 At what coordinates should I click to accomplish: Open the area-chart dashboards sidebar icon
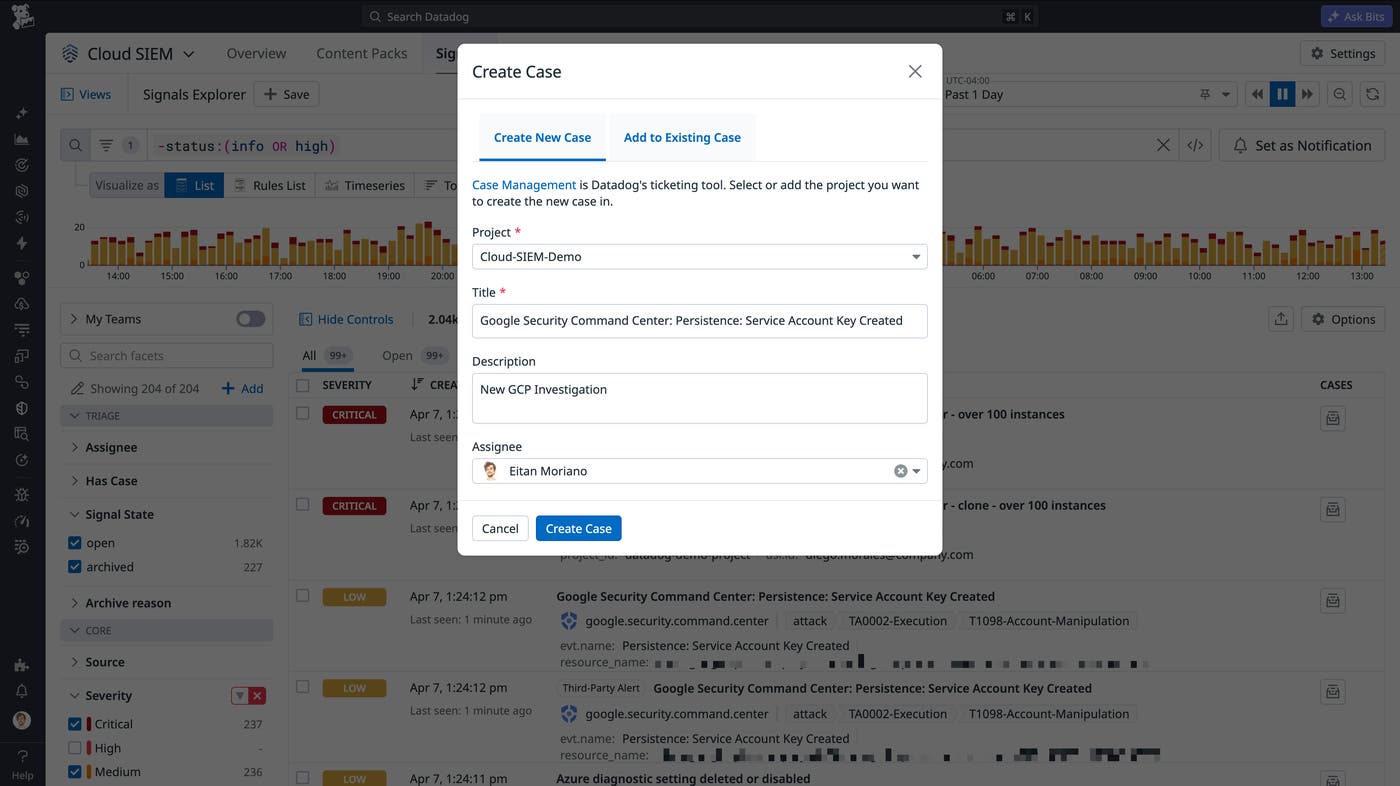pos(22,139)
